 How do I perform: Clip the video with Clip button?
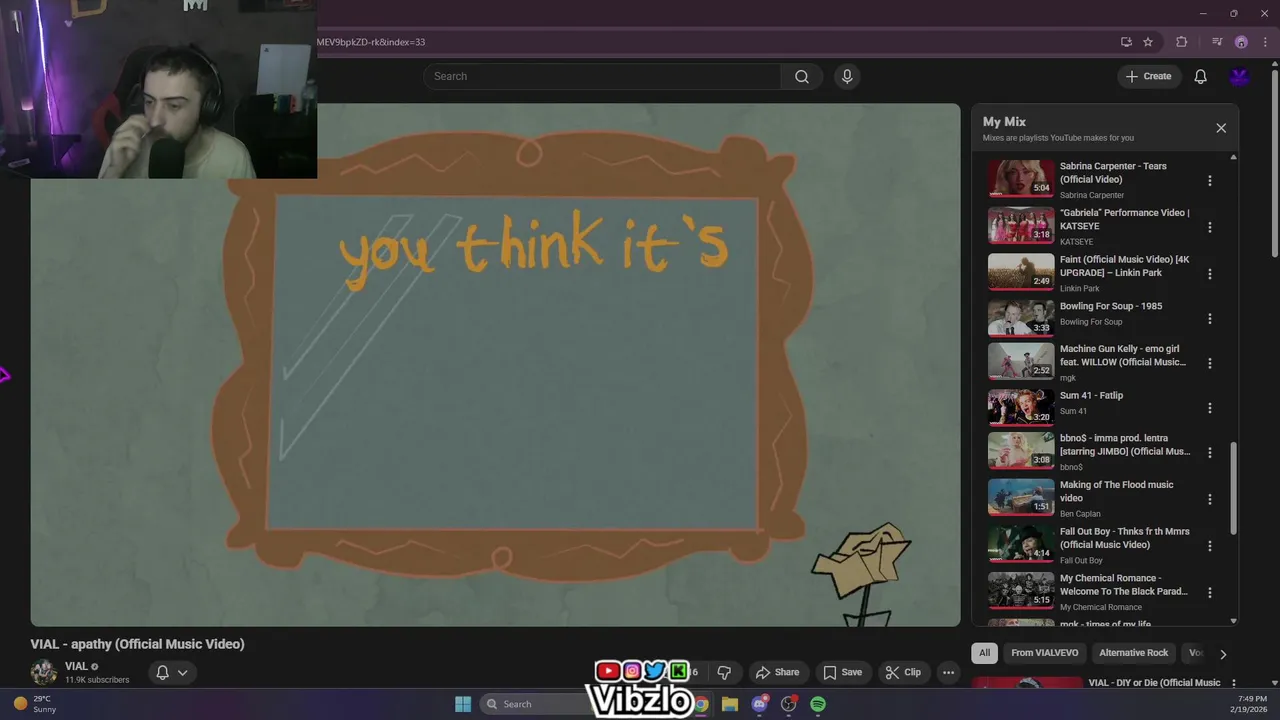click(x=902, y=672)
